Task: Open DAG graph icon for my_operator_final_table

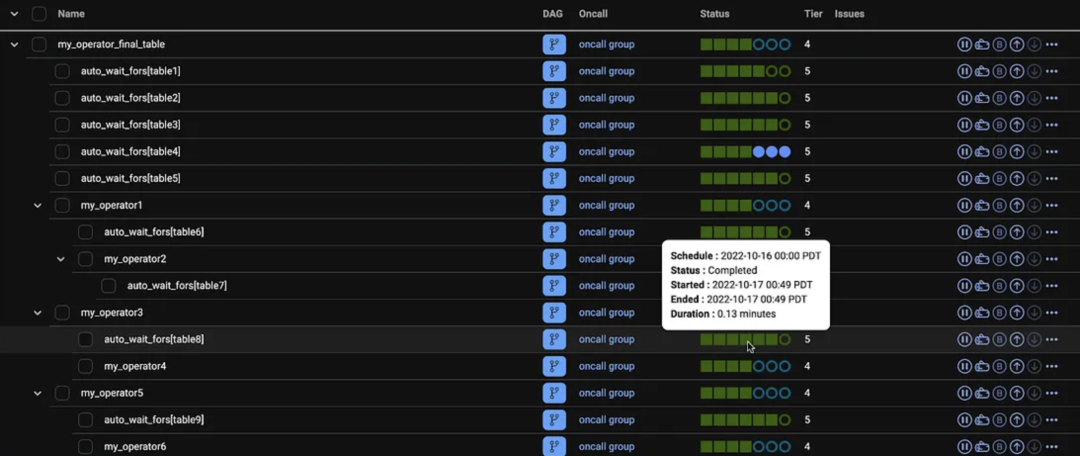Action: click(x=554, y=45)
